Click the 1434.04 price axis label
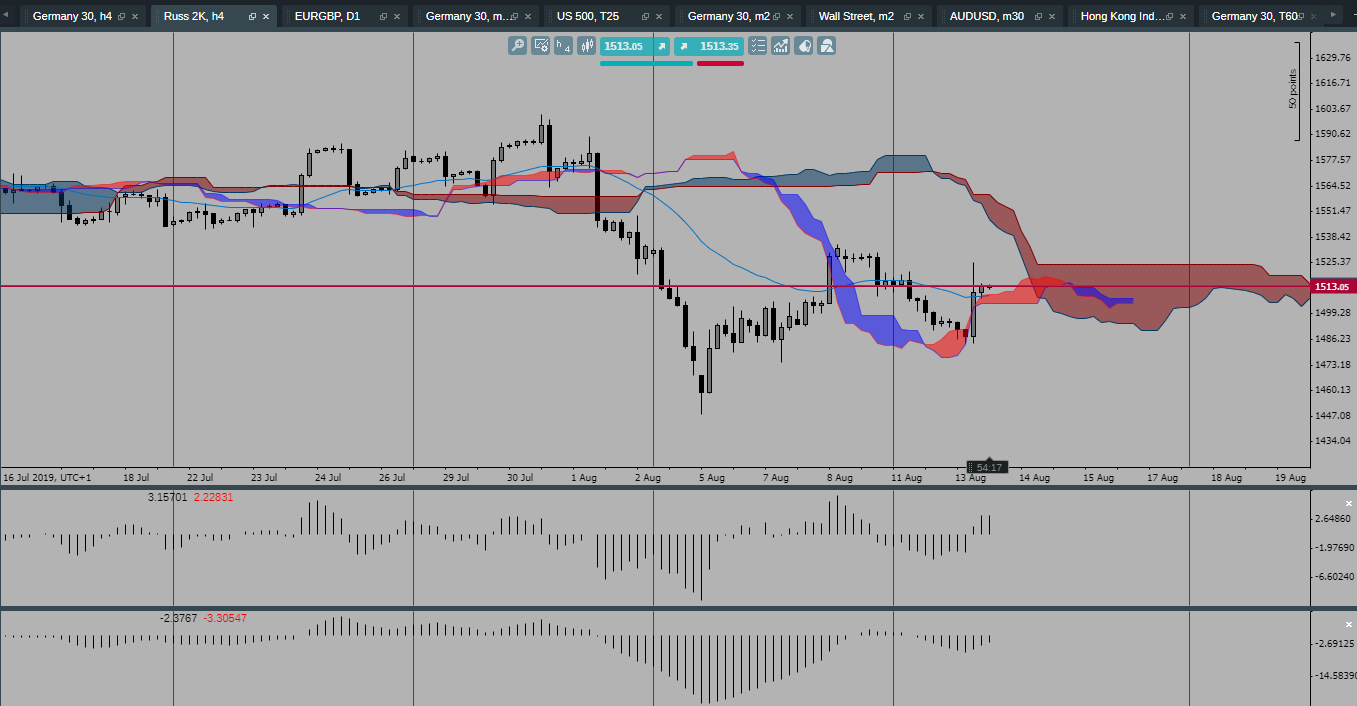Viewport: 1357px width, 706px height. [x=1335, y=441]
